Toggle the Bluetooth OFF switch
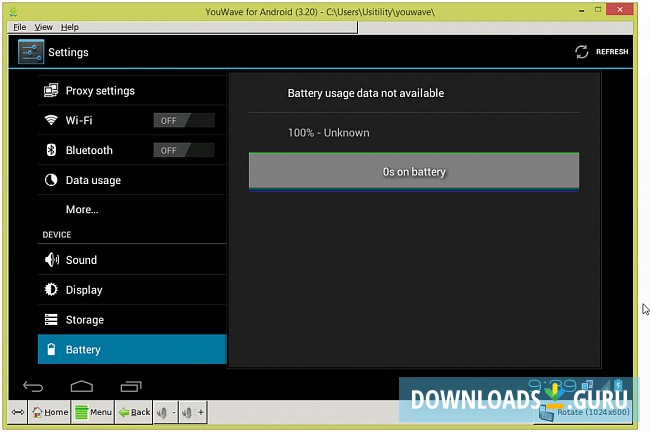Image resolution: width=650 pixels, height=432 pixels. tap(184, 150)
